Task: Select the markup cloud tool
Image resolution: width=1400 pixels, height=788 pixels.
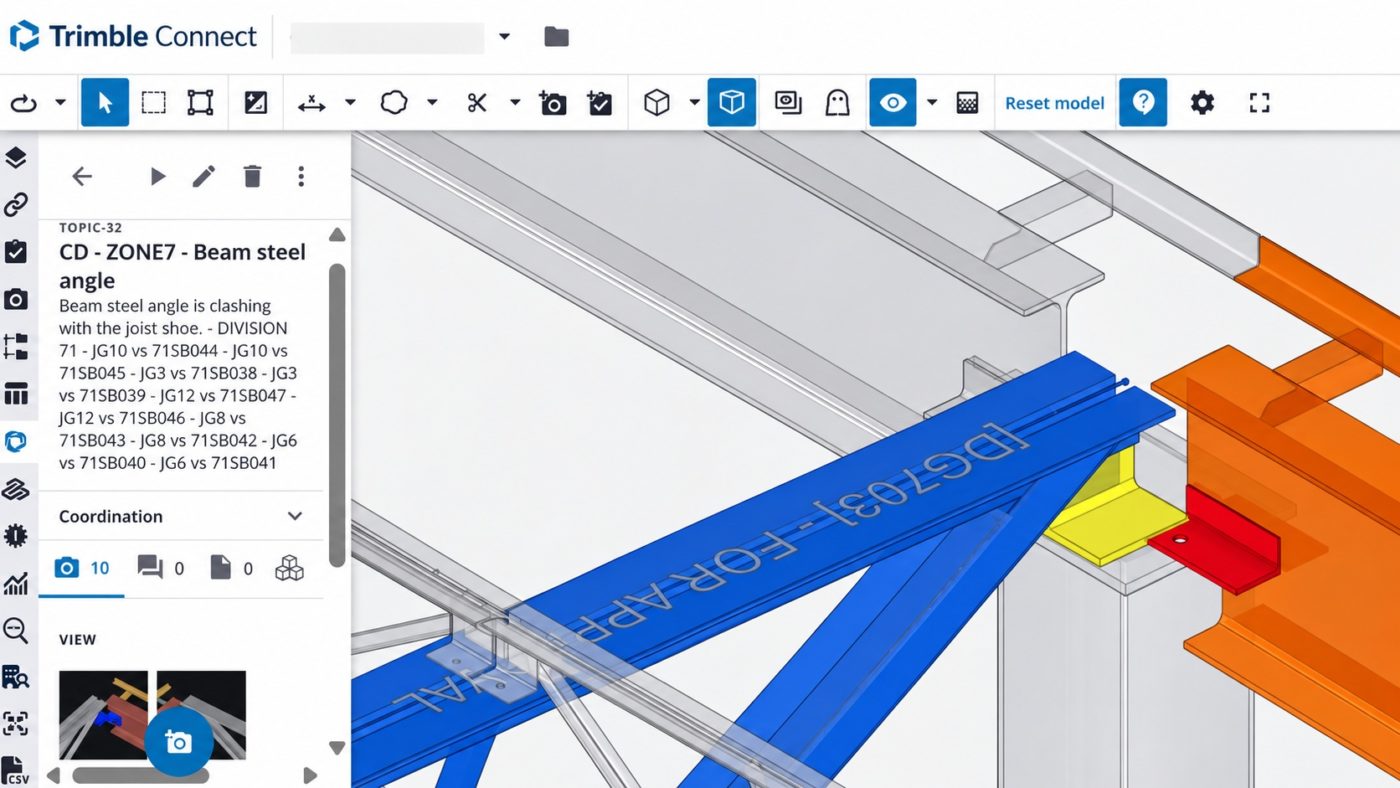Action: (394, 102)
